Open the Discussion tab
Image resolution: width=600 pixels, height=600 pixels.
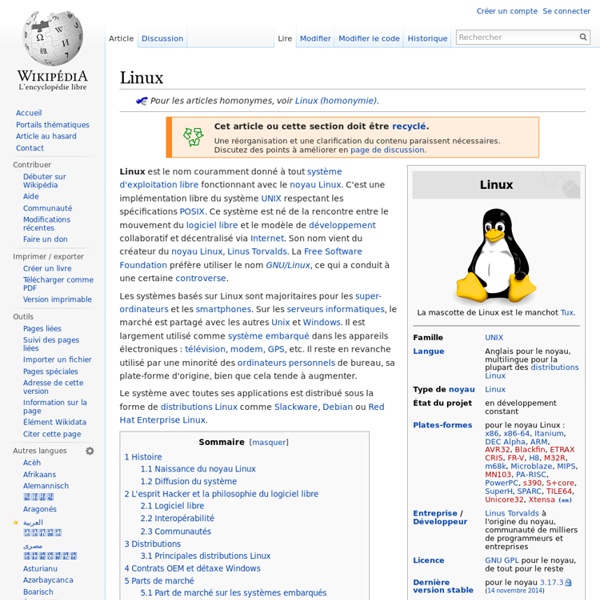(x=162, y=39)
